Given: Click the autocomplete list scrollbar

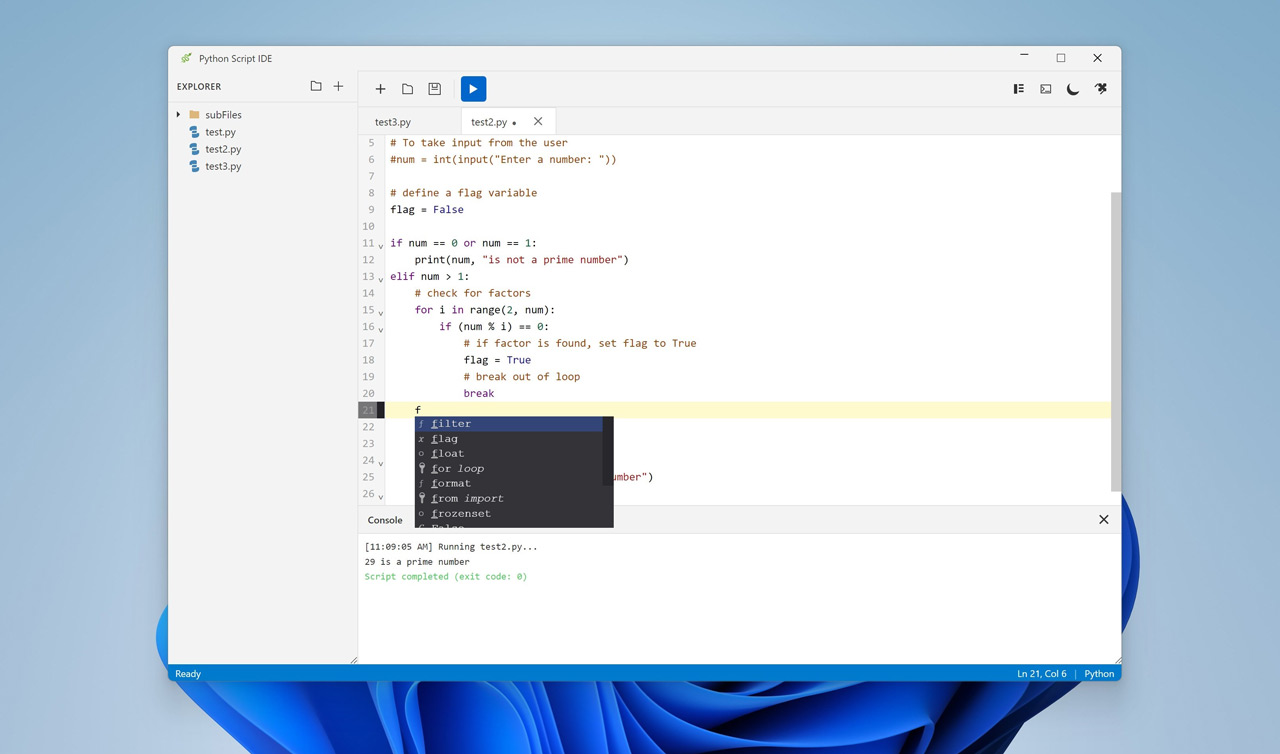Looking at the screenshot, I should point(608,450).
